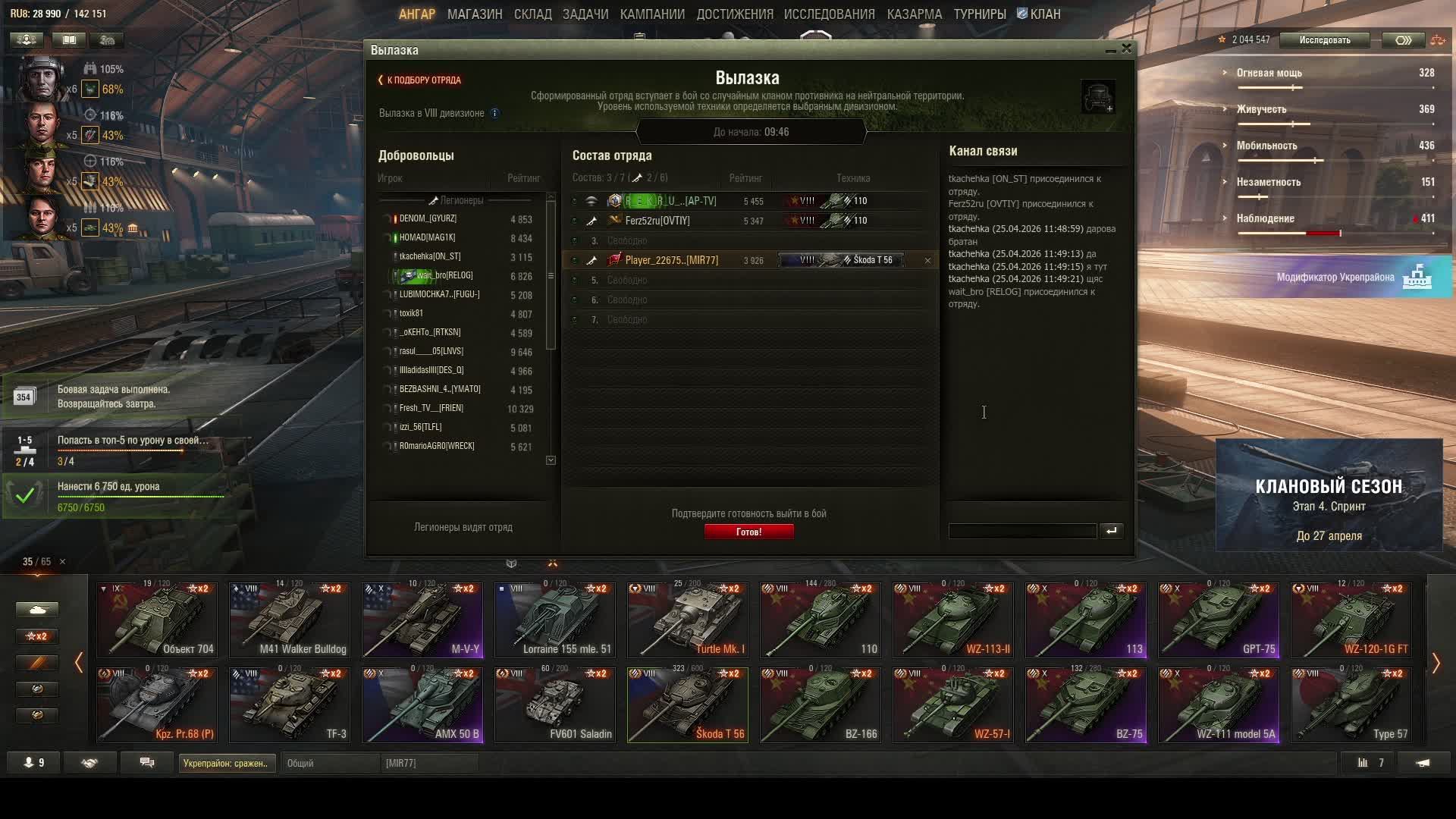Screen dimensions: 1456x819
Task: Open the МАГАЗИН menu tab
Action: click(475, 14)
